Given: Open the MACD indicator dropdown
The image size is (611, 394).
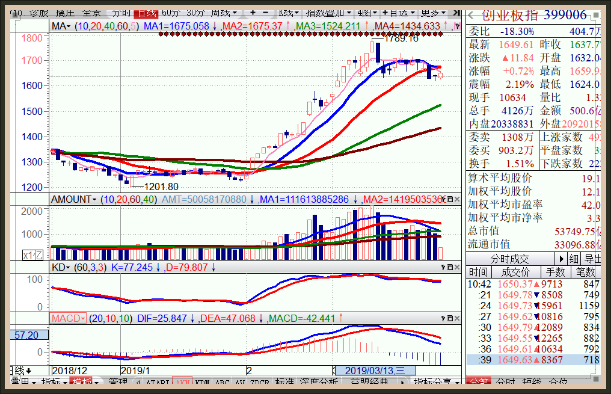Looking at the screenshot, I should pos(68,318).
